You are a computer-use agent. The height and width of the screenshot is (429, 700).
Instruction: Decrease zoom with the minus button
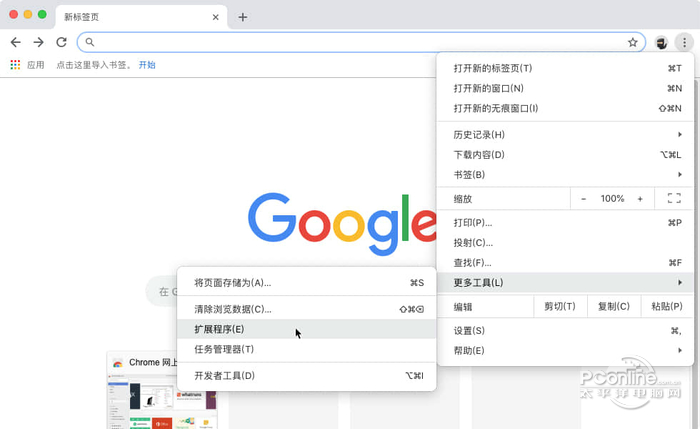pos(583,199)
